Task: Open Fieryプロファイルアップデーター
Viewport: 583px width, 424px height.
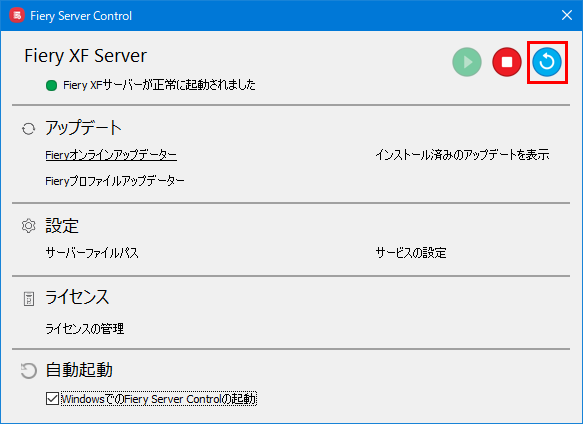Action: [x=115, y=181]
